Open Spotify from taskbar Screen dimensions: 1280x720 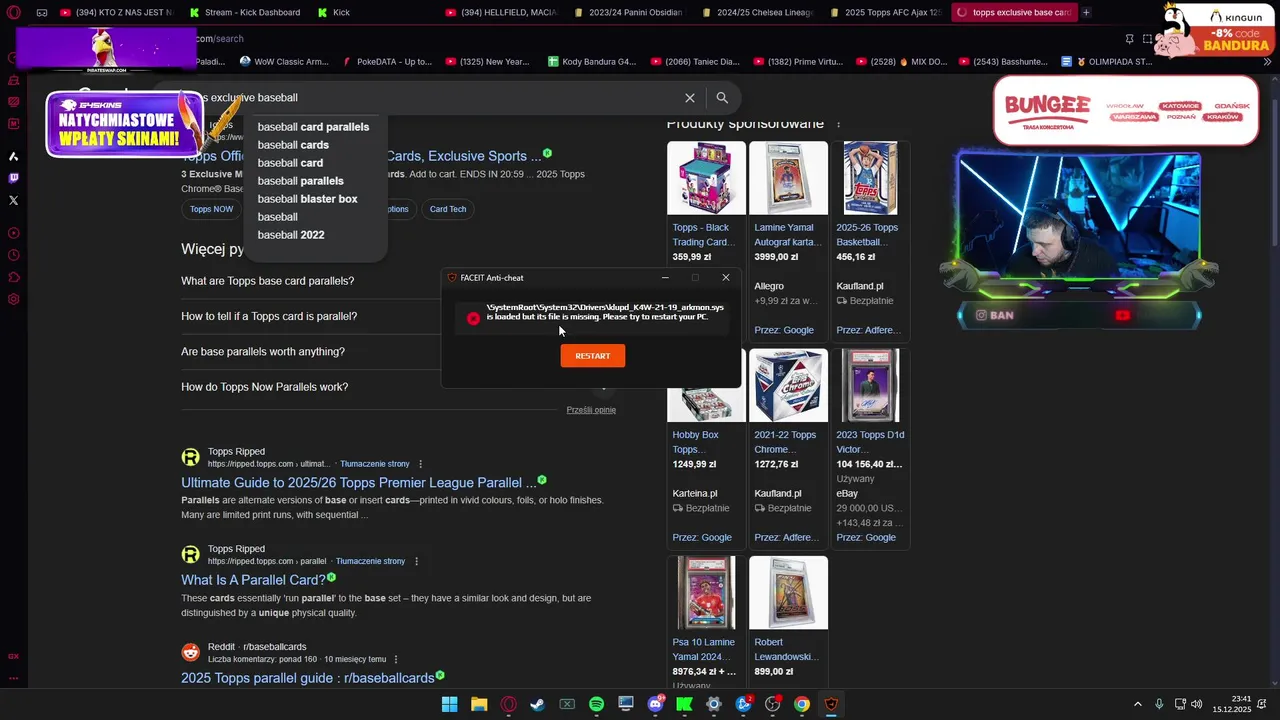(x=596, y=704)
